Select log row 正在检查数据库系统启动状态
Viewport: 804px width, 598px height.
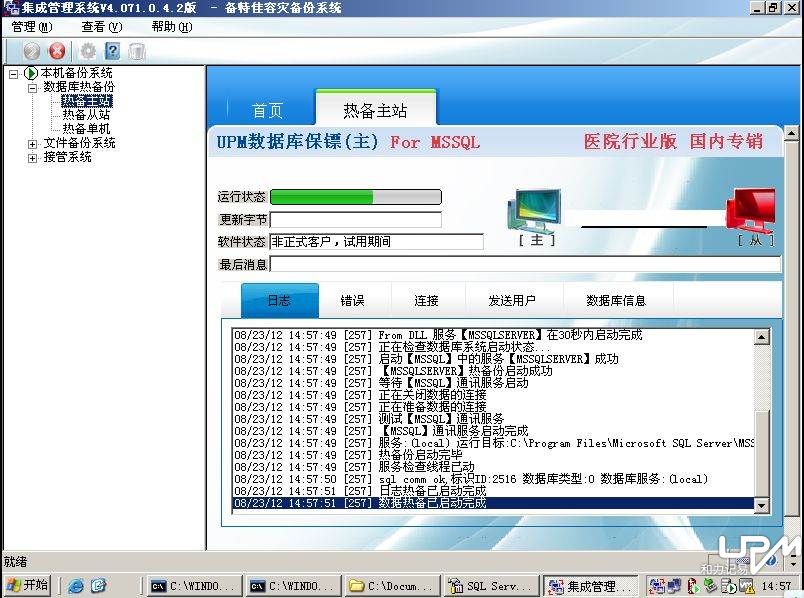pos(493,347)
